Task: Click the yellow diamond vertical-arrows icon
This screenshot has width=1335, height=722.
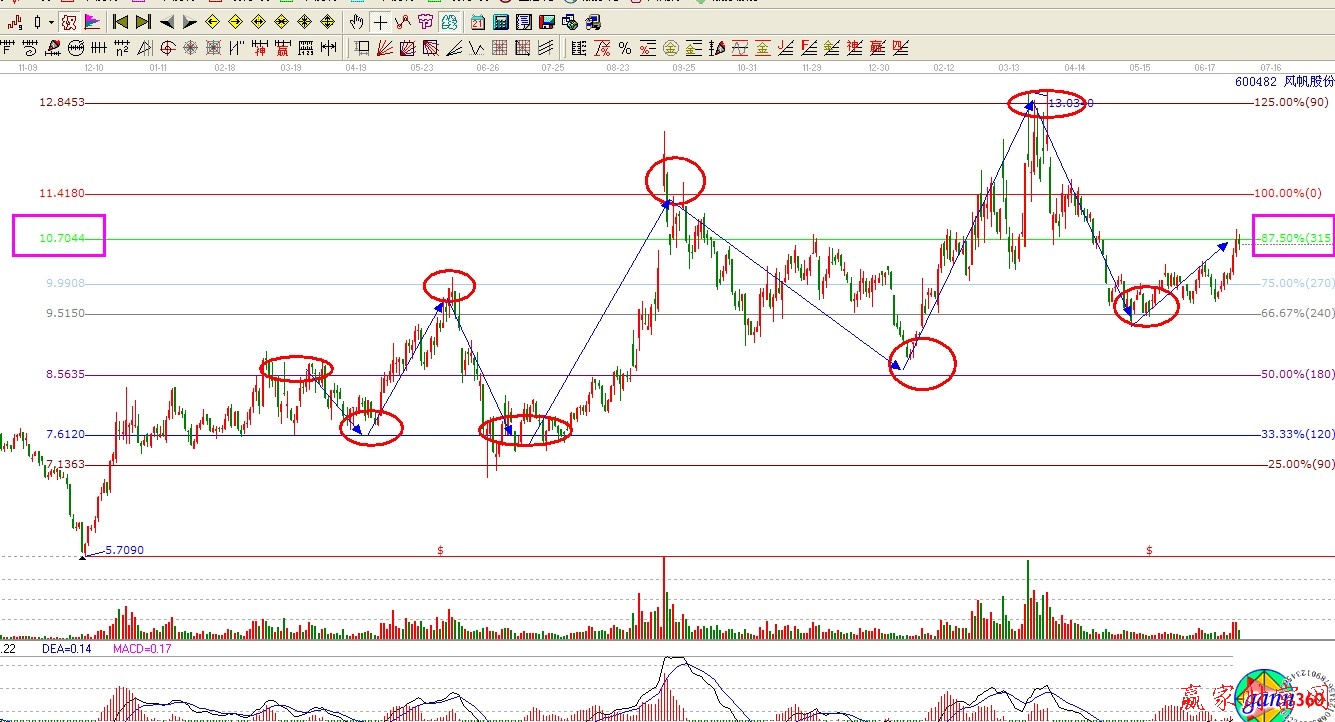Action: tap(327, 22)
